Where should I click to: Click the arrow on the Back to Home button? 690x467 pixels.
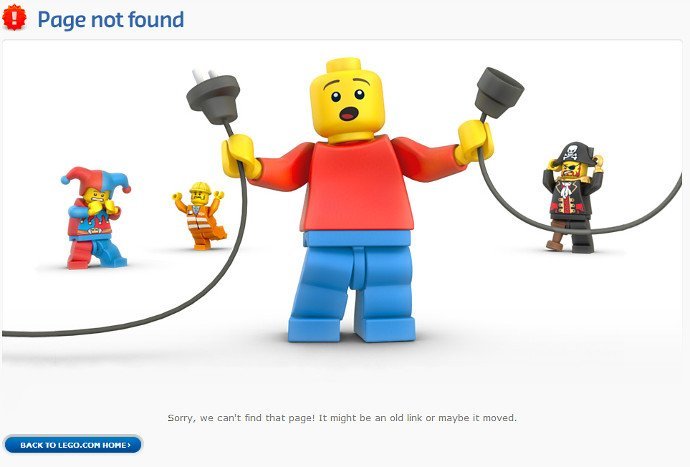(129, 445)
